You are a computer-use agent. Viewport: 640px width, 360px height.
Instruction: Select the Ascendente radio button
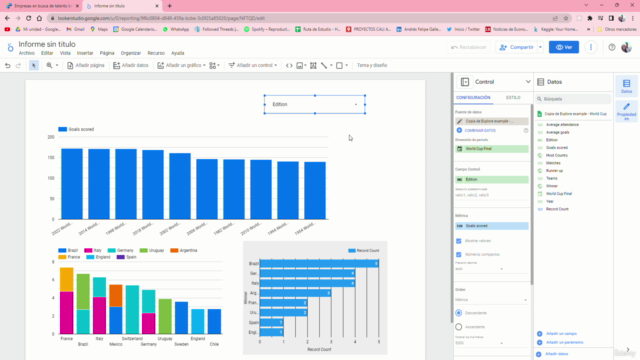459,327
